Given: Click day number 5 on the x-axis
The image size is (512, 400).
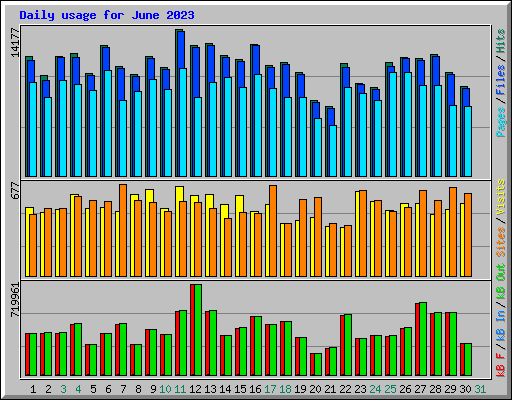Looking at the screenshot, I should coord(93,389).
